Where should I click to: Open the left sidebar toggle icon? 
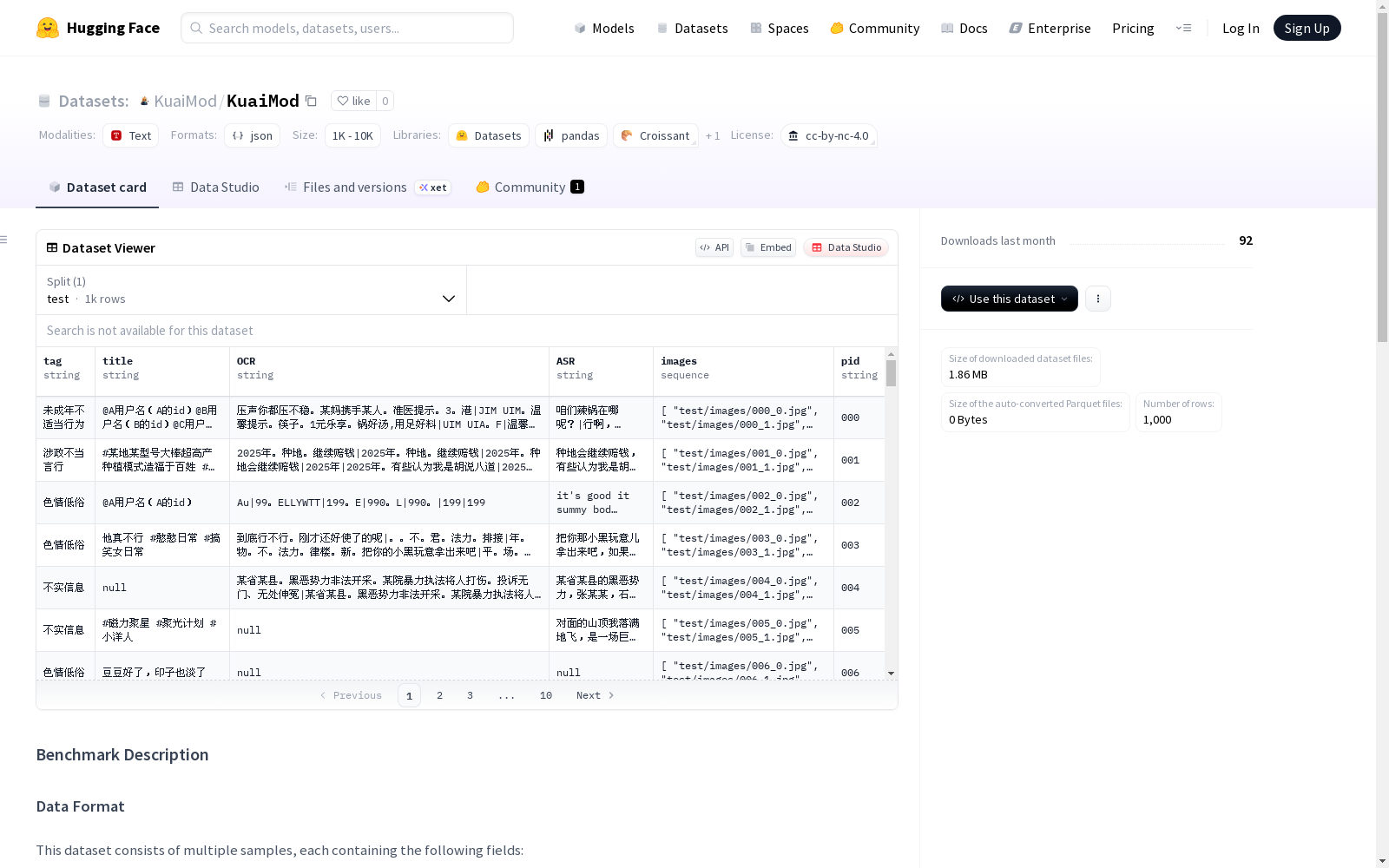pos(4,240)
